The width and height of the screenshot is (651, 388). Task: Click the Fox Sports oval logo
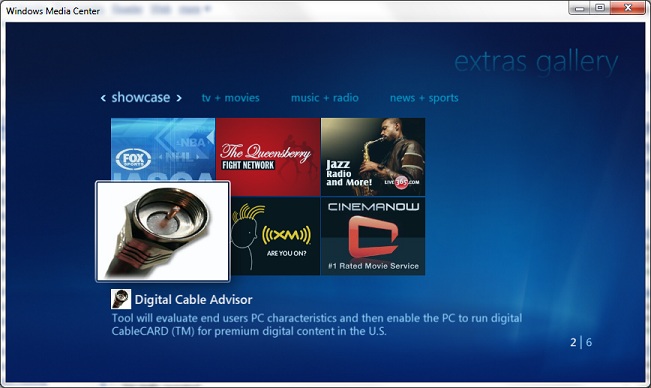click(133, 159)
